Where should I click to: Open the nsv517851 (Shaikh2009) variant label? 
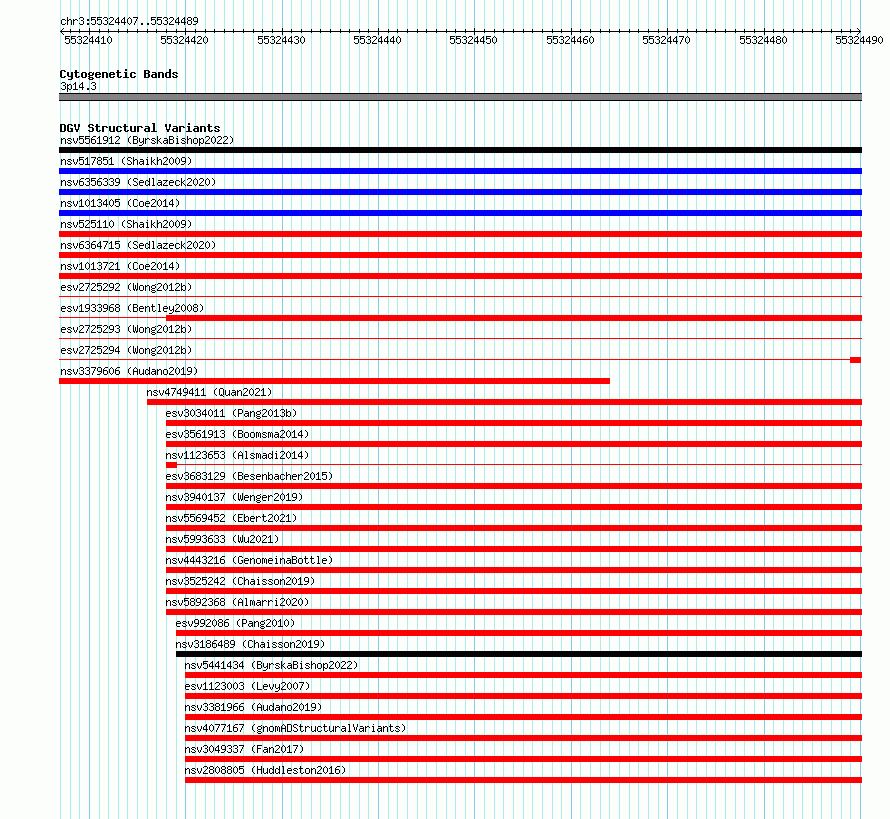coord(126,161)
